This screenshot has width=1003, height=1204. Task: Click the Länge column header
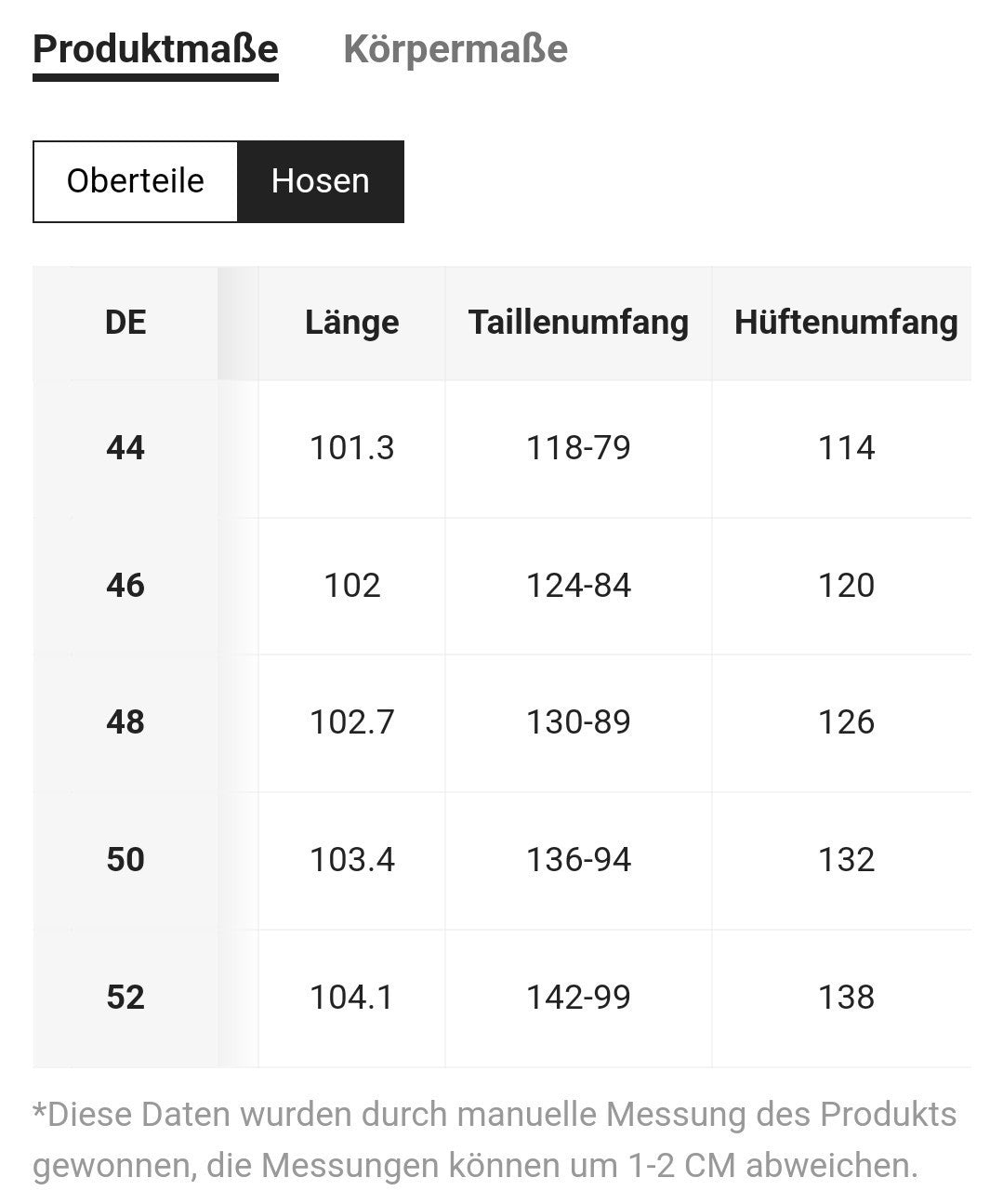pyautogui.click(x=352, y=323)
